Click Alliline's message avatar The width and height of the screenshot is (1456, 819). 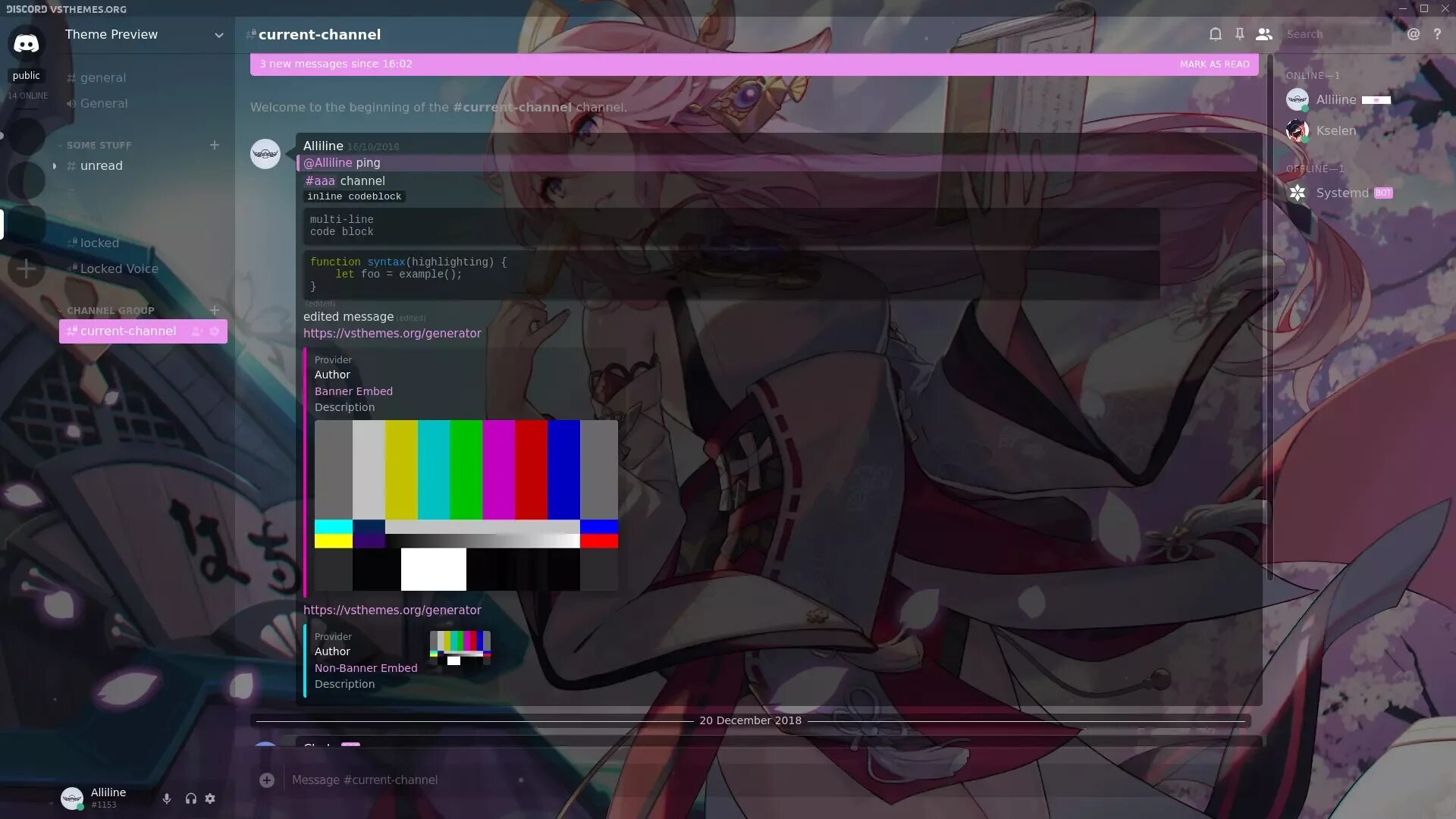[x=265, y=154]
